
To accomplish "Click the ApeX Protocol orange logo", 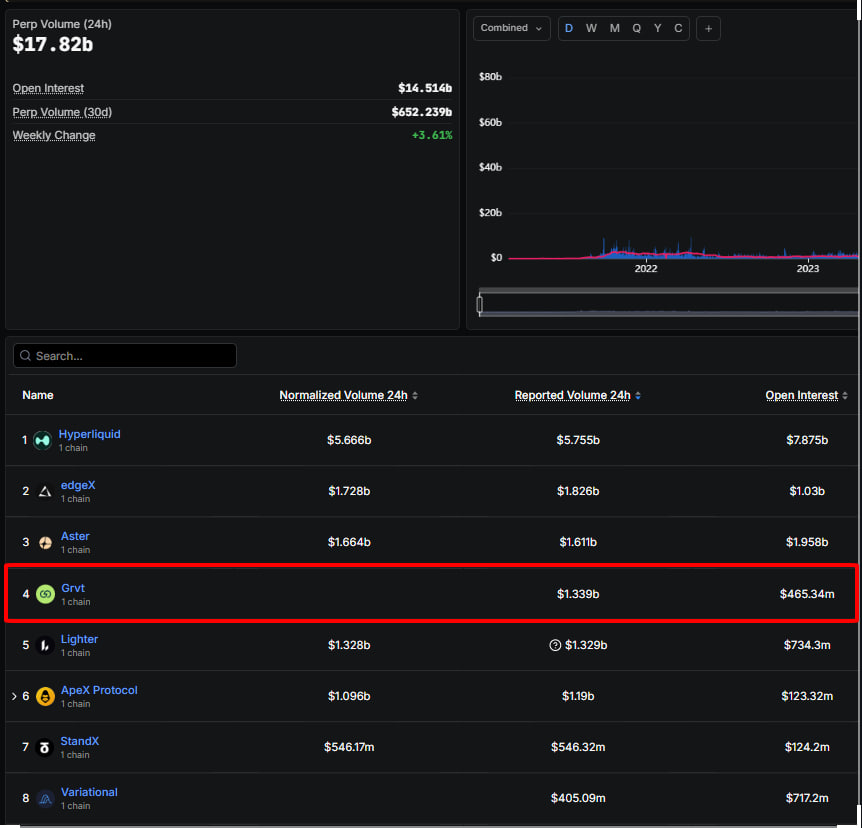I will (x=45, y=697).
